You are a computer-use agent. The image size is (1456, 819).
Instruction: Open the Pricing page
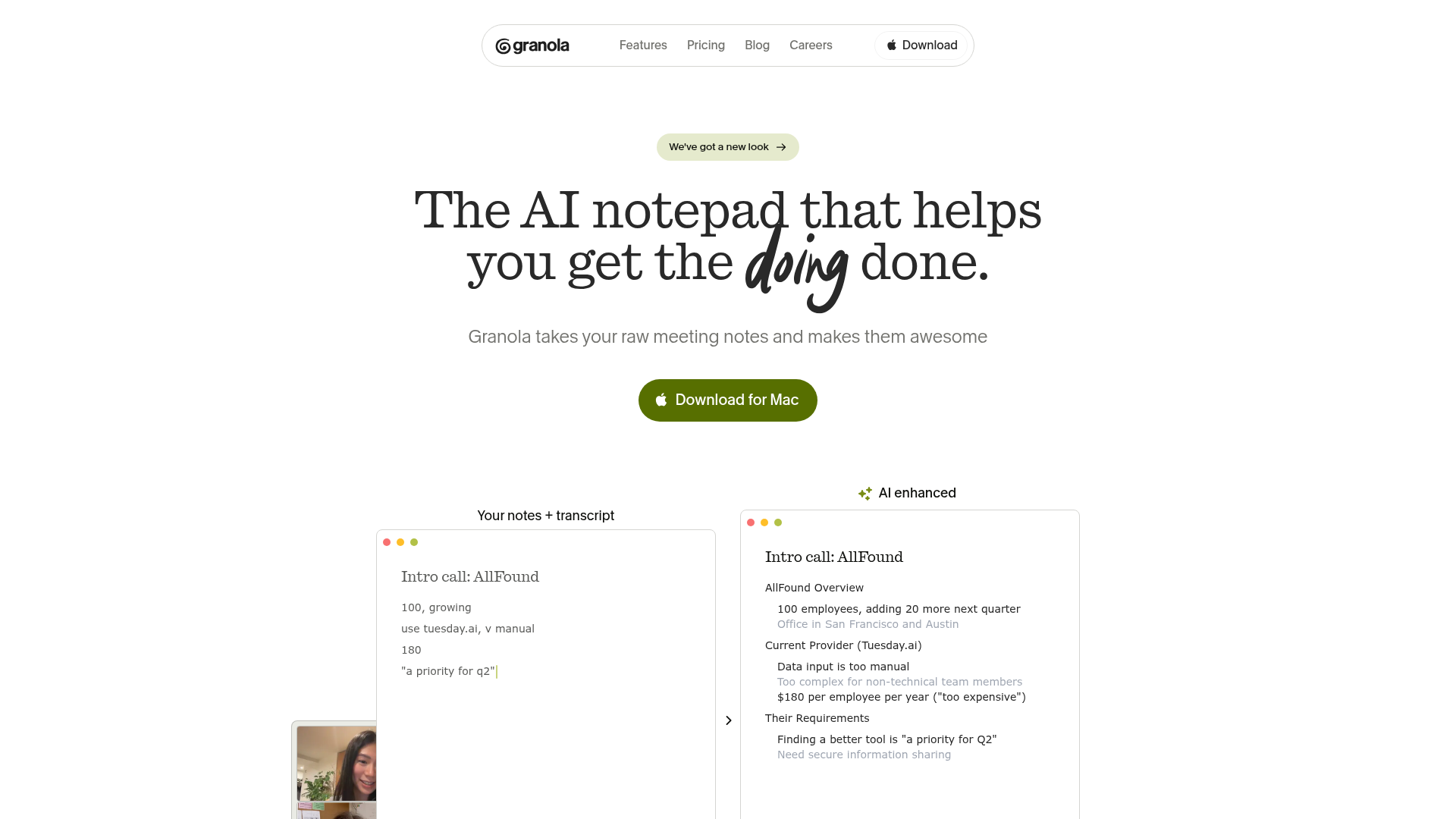(706, 45)
